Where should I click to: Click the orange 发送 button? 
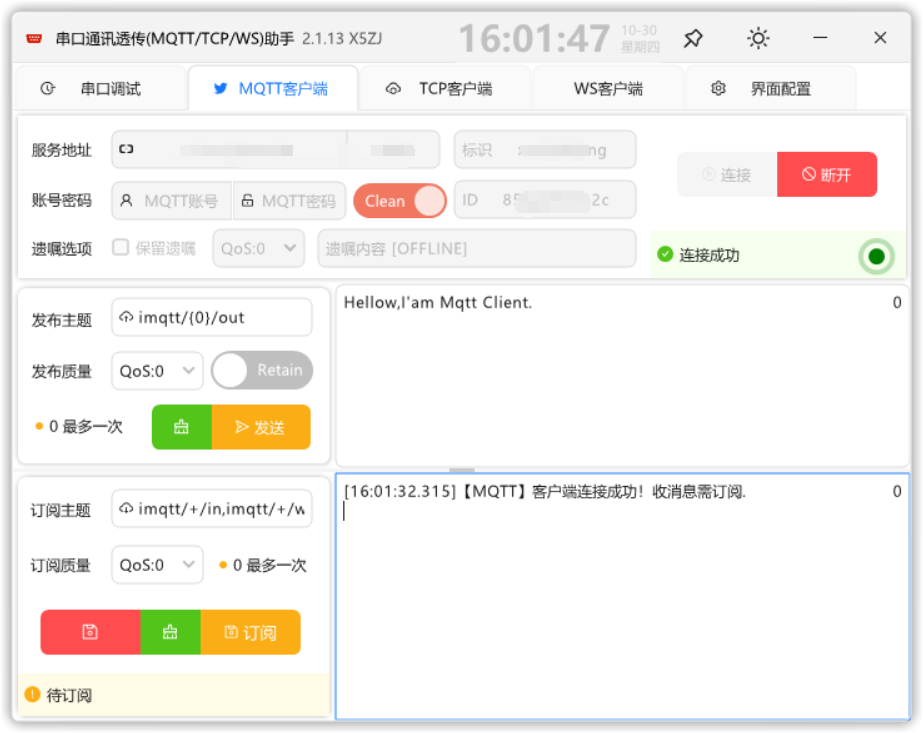coord(261,427)
